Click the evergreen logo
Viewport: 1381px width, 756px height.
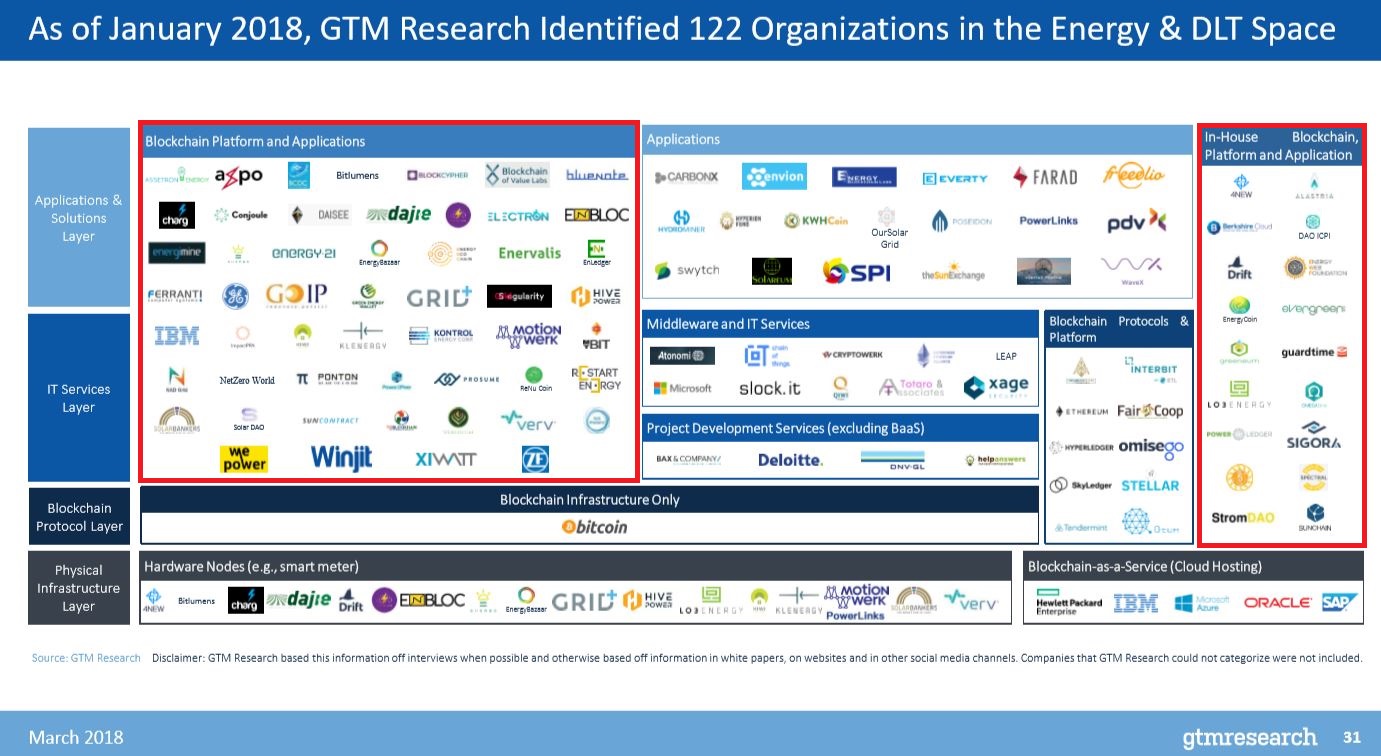1313,309
